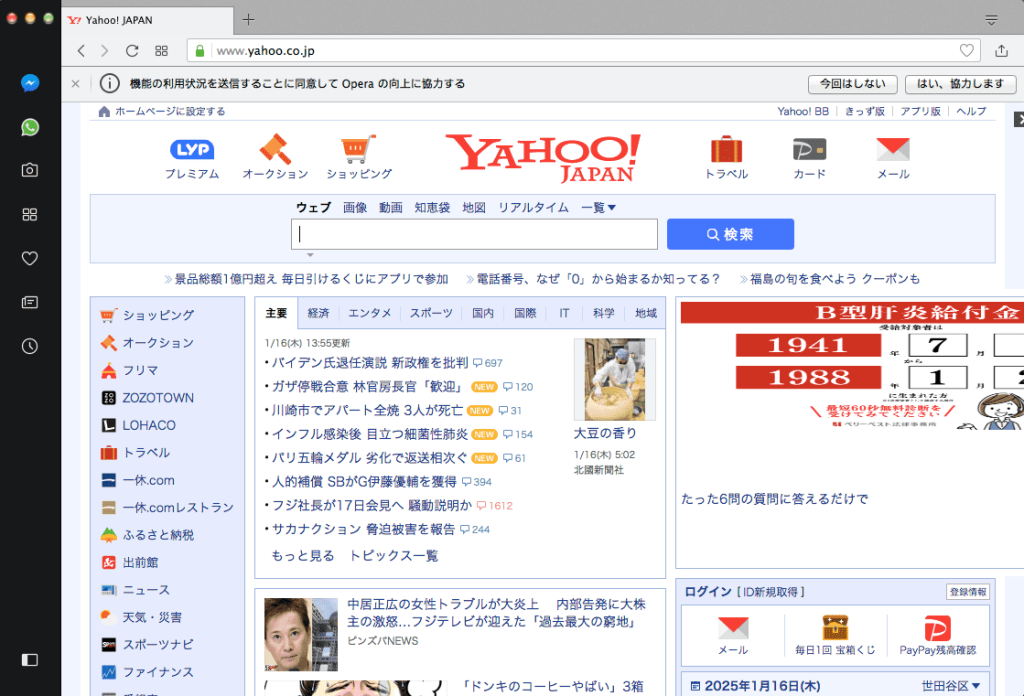This screenshot has width=1024, height=696.
Task: Go back to the previous page
Action: 81,51
